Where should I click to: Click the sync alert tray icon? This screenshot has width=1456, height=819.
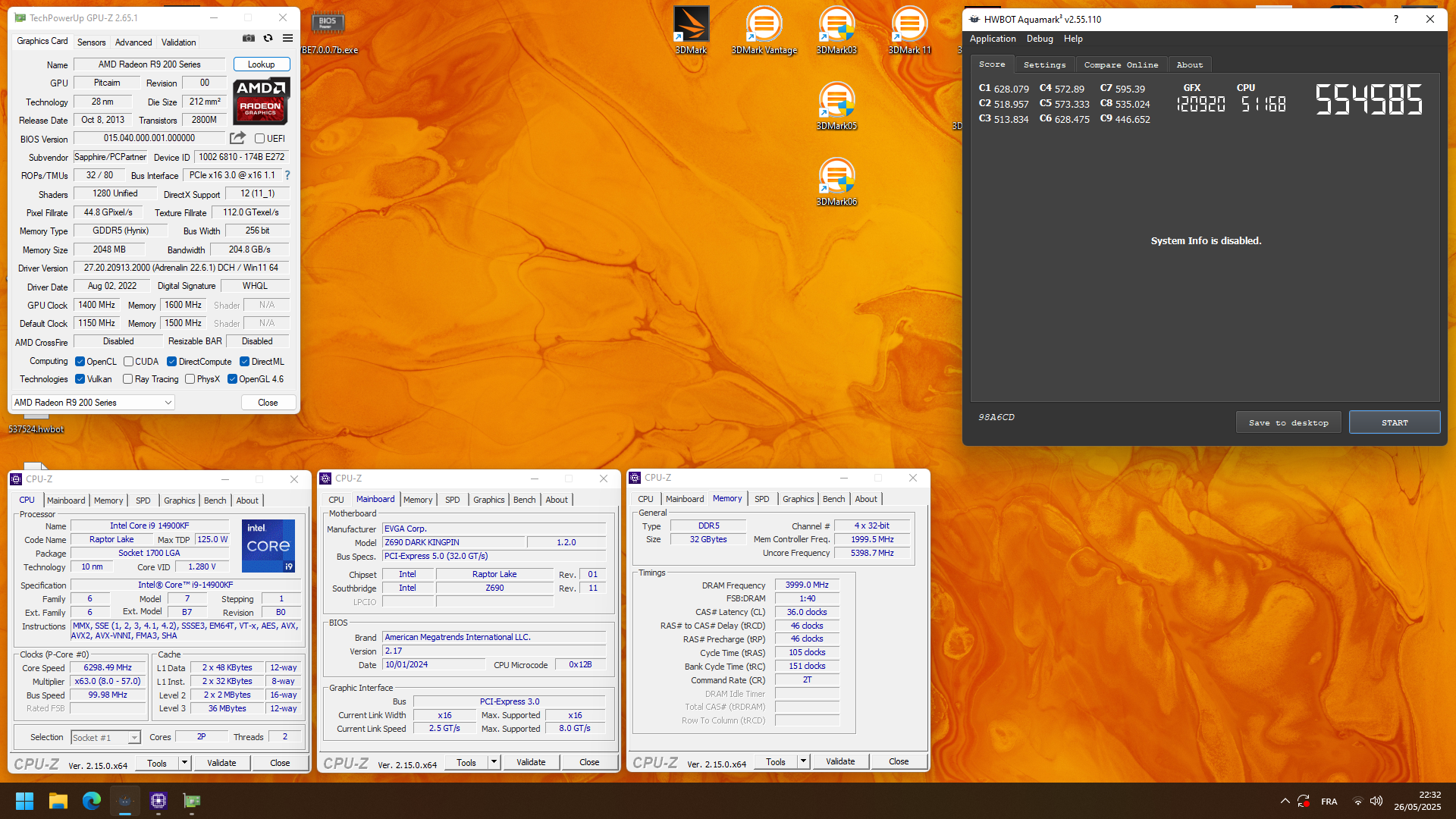pyautogui.click(x=1304, y=801)
